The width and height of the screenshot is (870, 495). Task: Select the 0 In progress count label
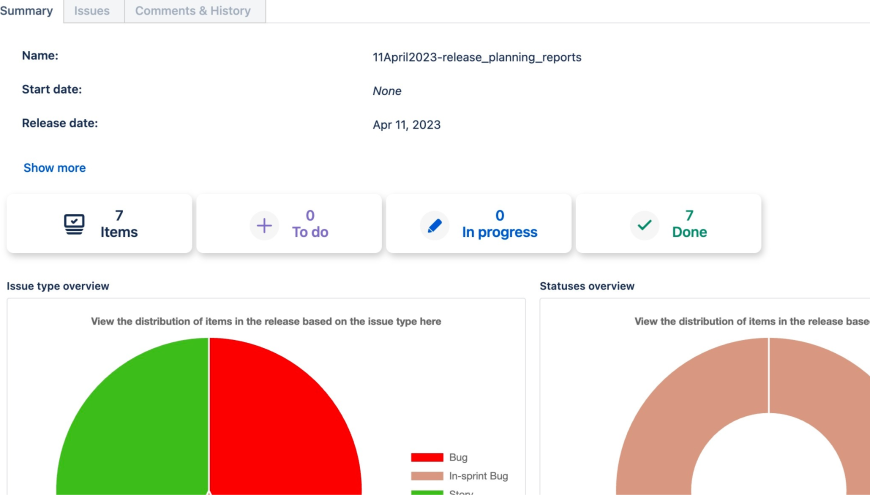pyautogui.click(x=499, y=224)
